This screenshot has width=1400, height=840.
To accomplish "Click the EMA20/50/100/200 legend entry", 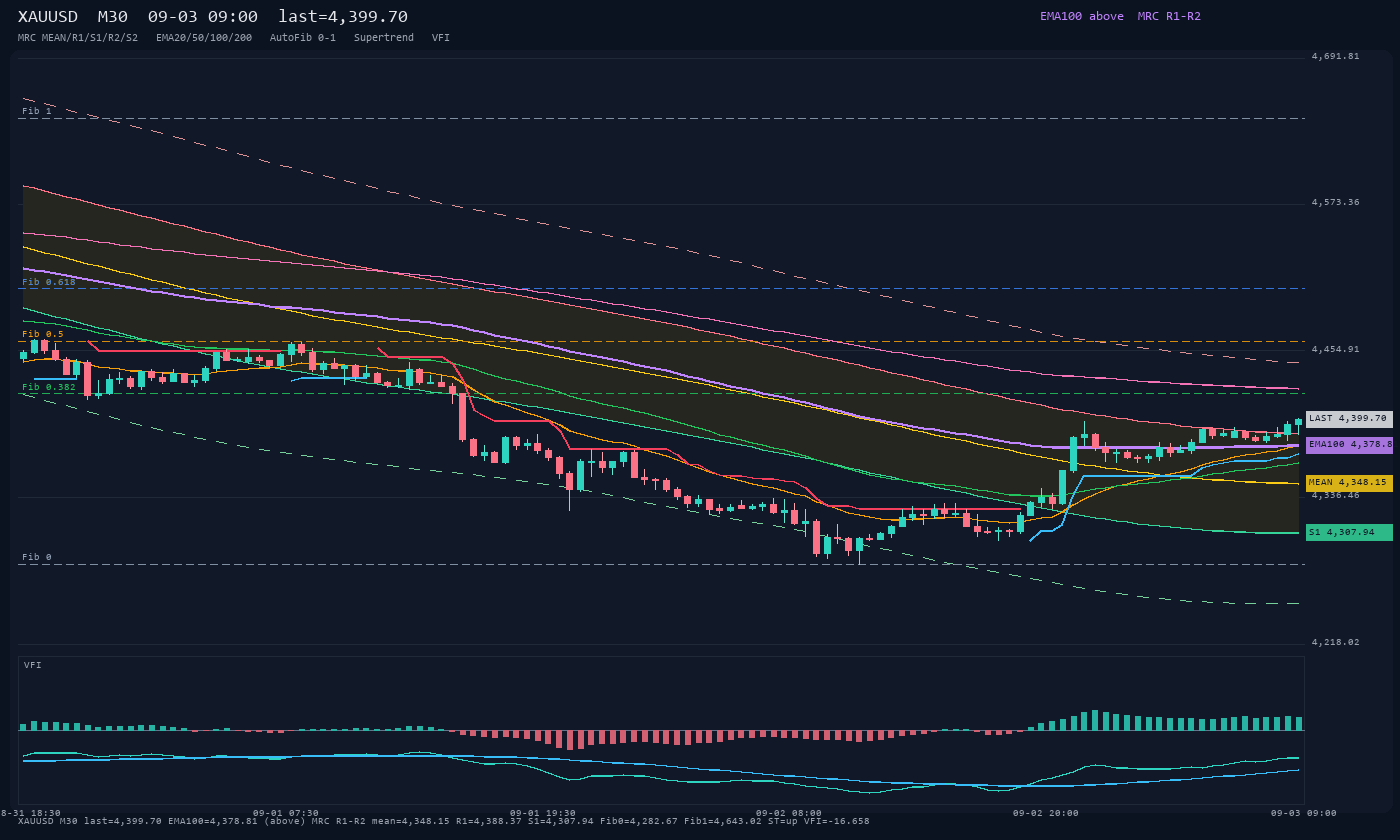I will coord(204,38).
